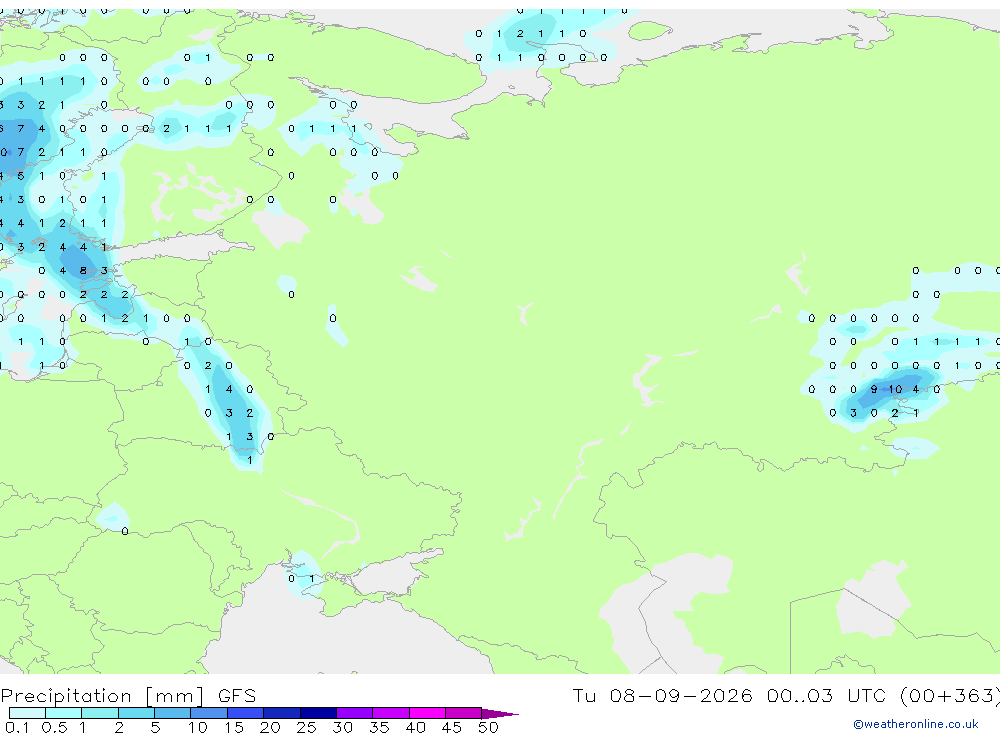This screenshot has width=1000, height=733.
Task: Click the 0.5–1 mm legend color box
Action: [64, 713]
